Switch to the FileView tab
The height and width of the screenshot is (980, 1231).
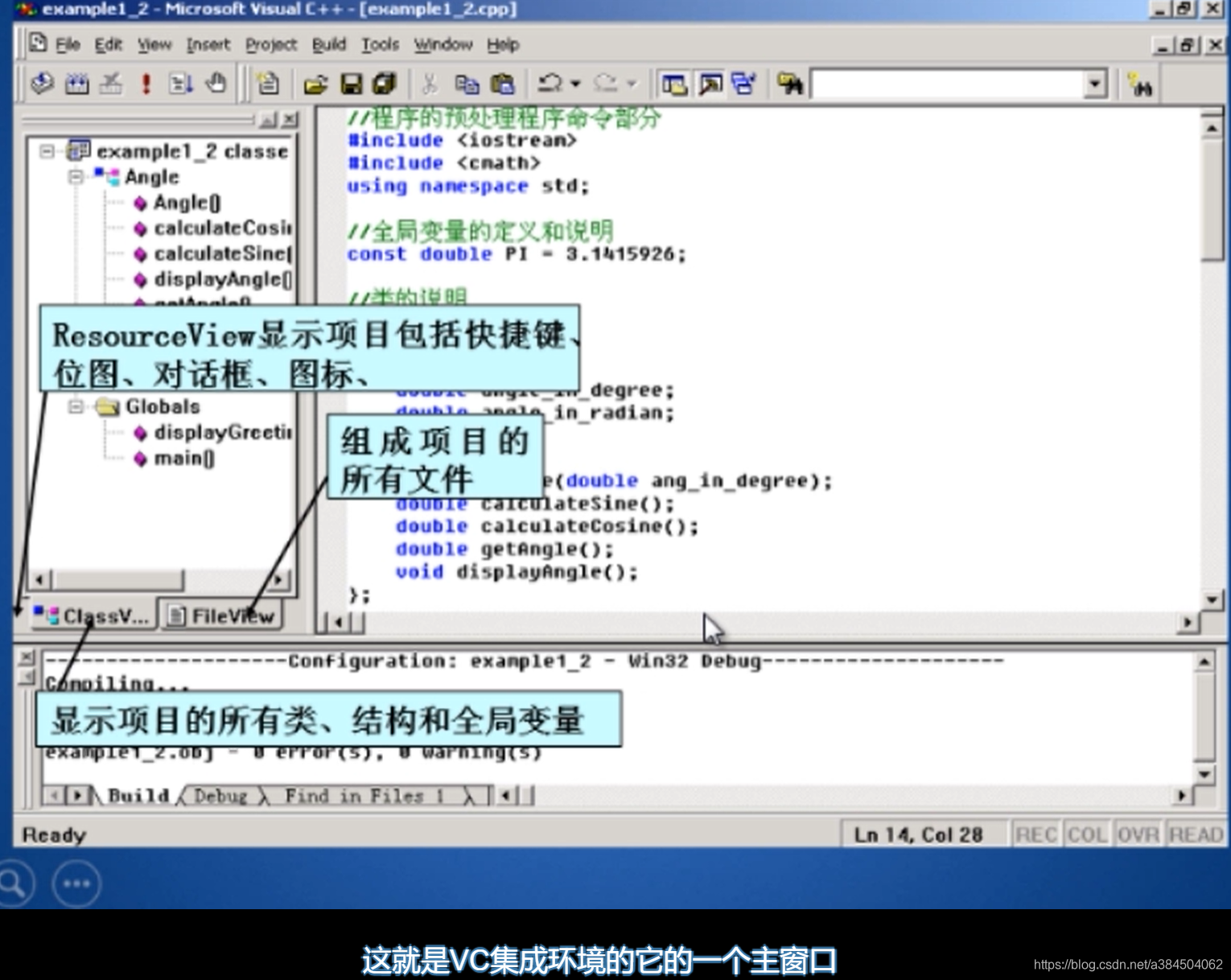coord(220,616)
